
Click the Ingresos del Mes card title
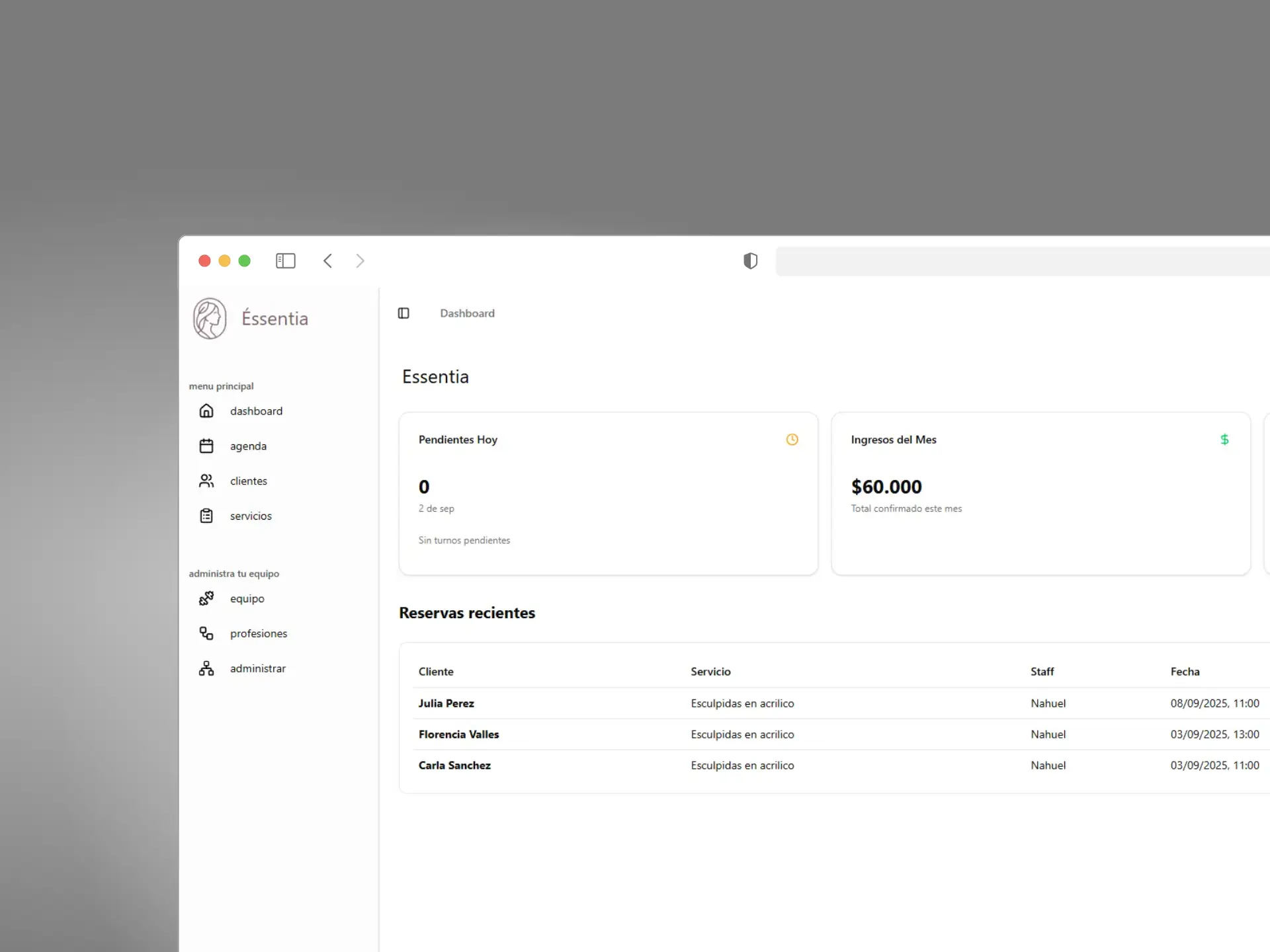(894, 440)
